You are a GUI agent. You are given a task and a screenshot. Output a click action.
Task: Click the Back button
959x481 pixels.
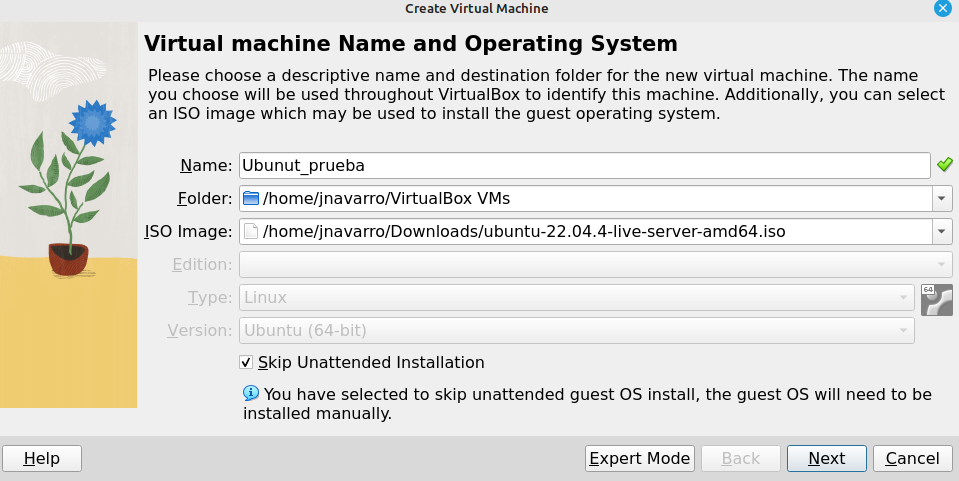[741, 458]
